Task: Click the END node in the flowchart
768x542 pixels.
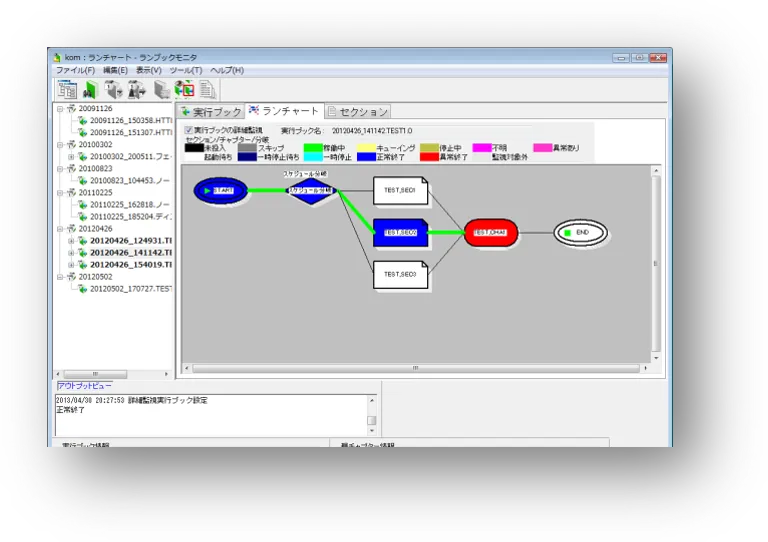Action: point(582,233)
